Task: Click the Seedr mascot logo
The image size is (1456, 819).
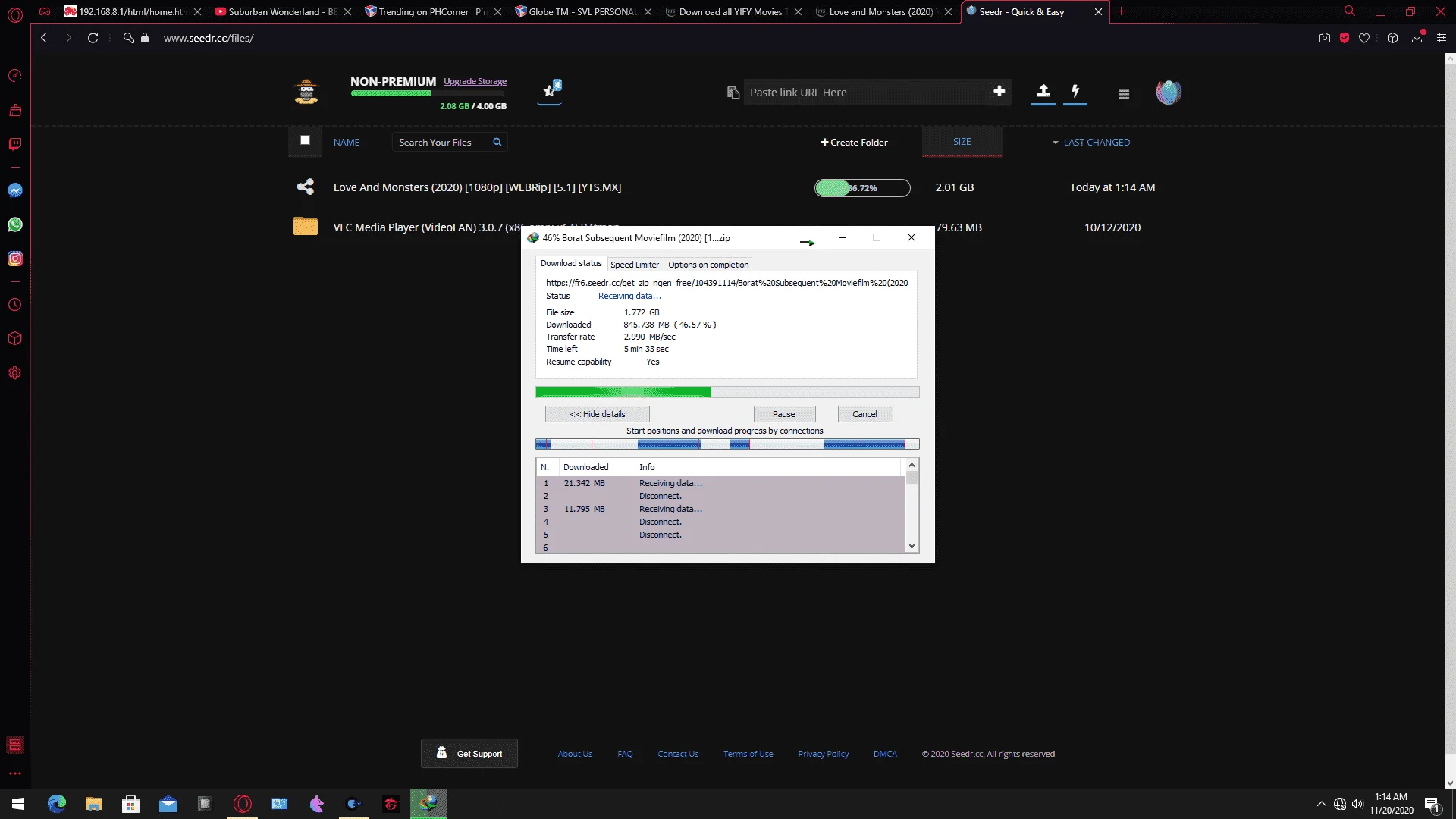Action: point(306,92)
